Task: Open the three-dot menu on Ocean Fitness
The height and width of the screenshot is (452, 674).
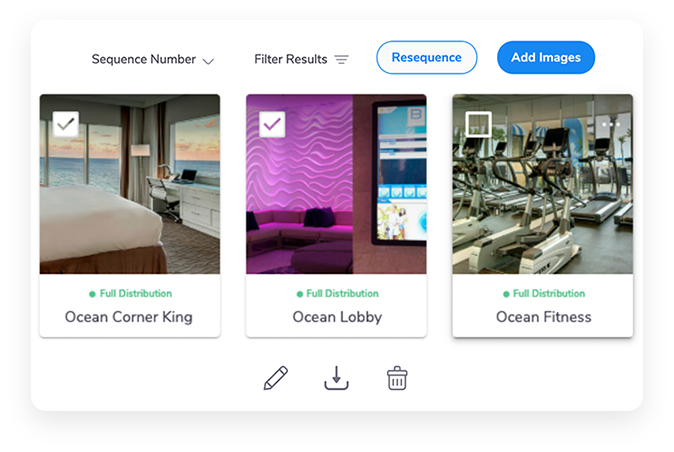Action: (x=611, y=124)
